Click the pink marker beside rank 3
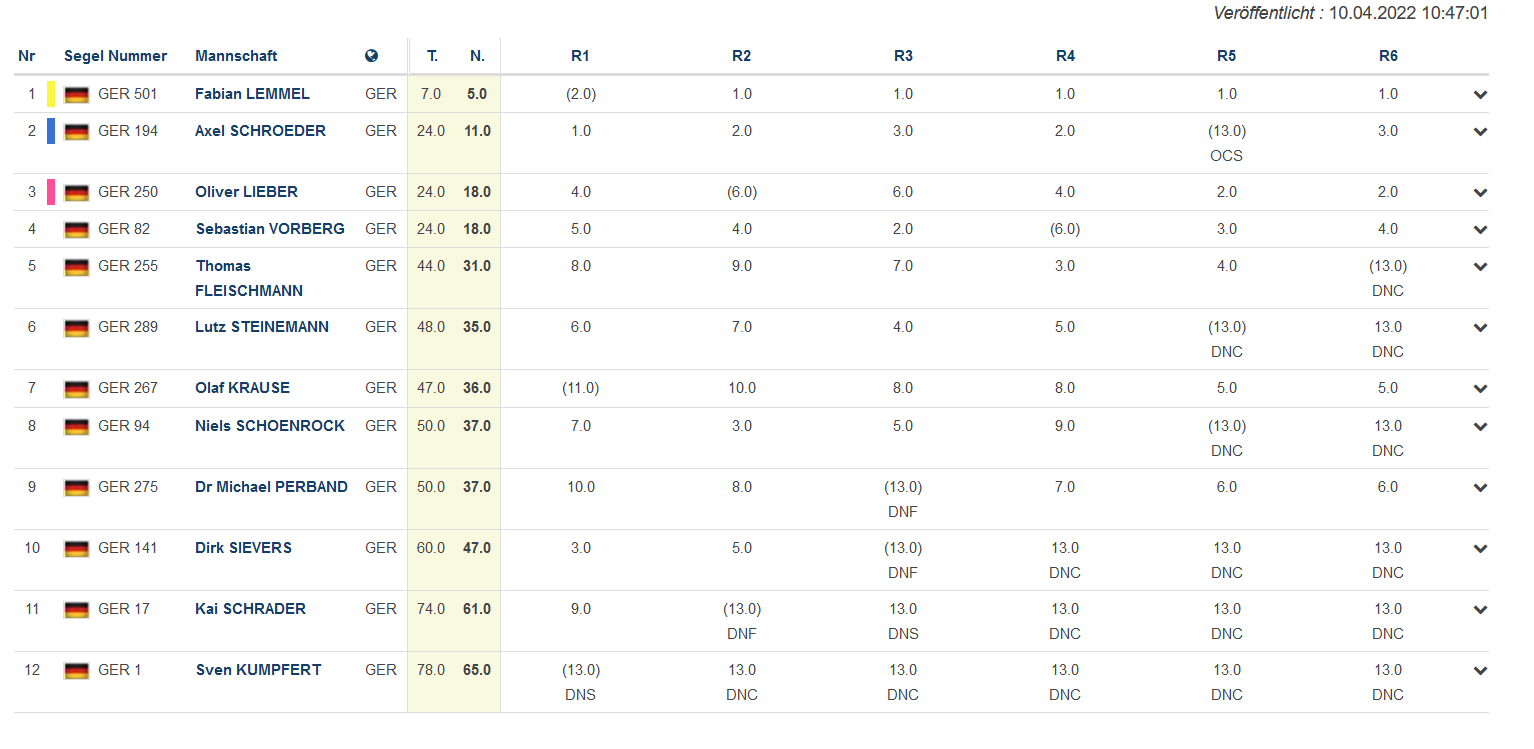This screenshot has height=749, width=1534. tap(51, 192)
